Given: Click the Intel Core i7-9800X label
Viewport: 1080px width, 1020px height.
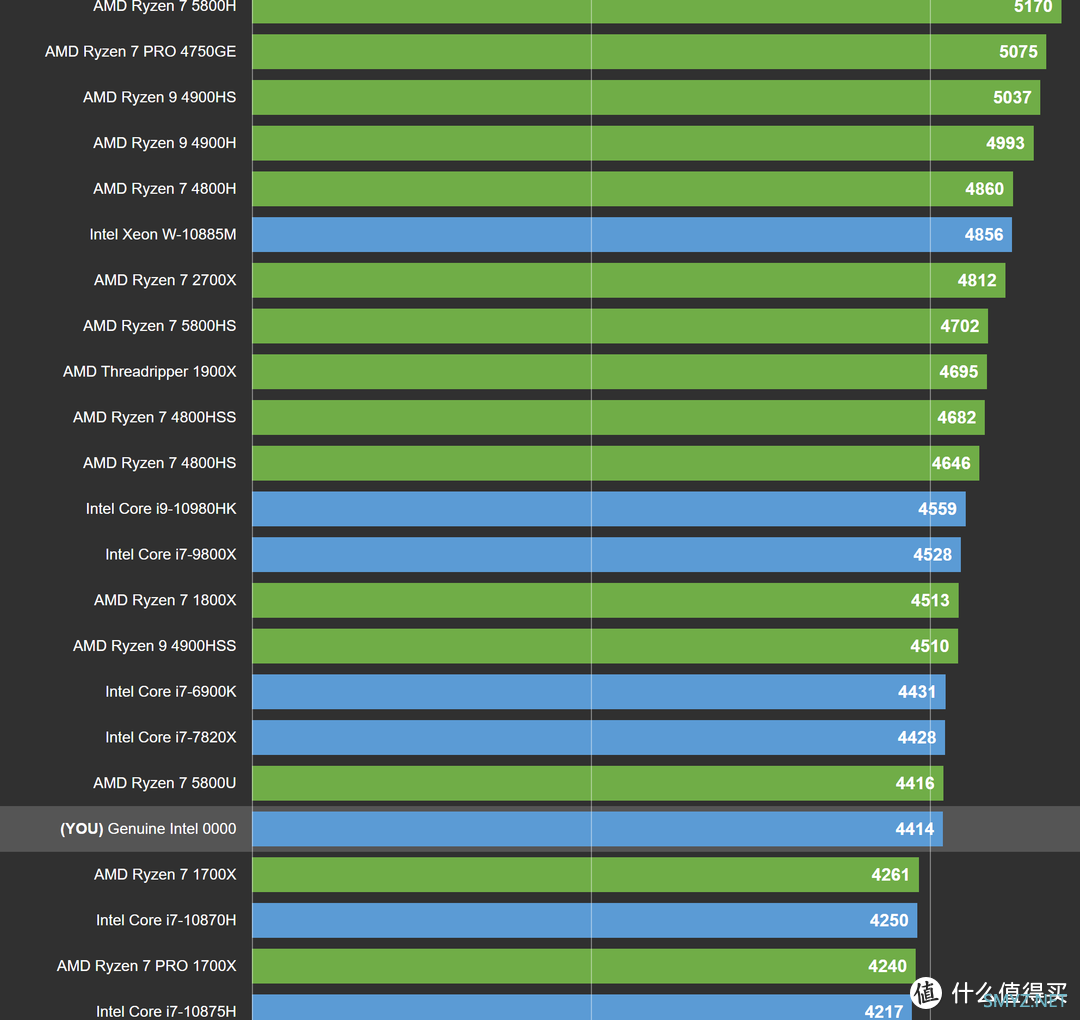Looking at the screenshot, I should (171, 554).
